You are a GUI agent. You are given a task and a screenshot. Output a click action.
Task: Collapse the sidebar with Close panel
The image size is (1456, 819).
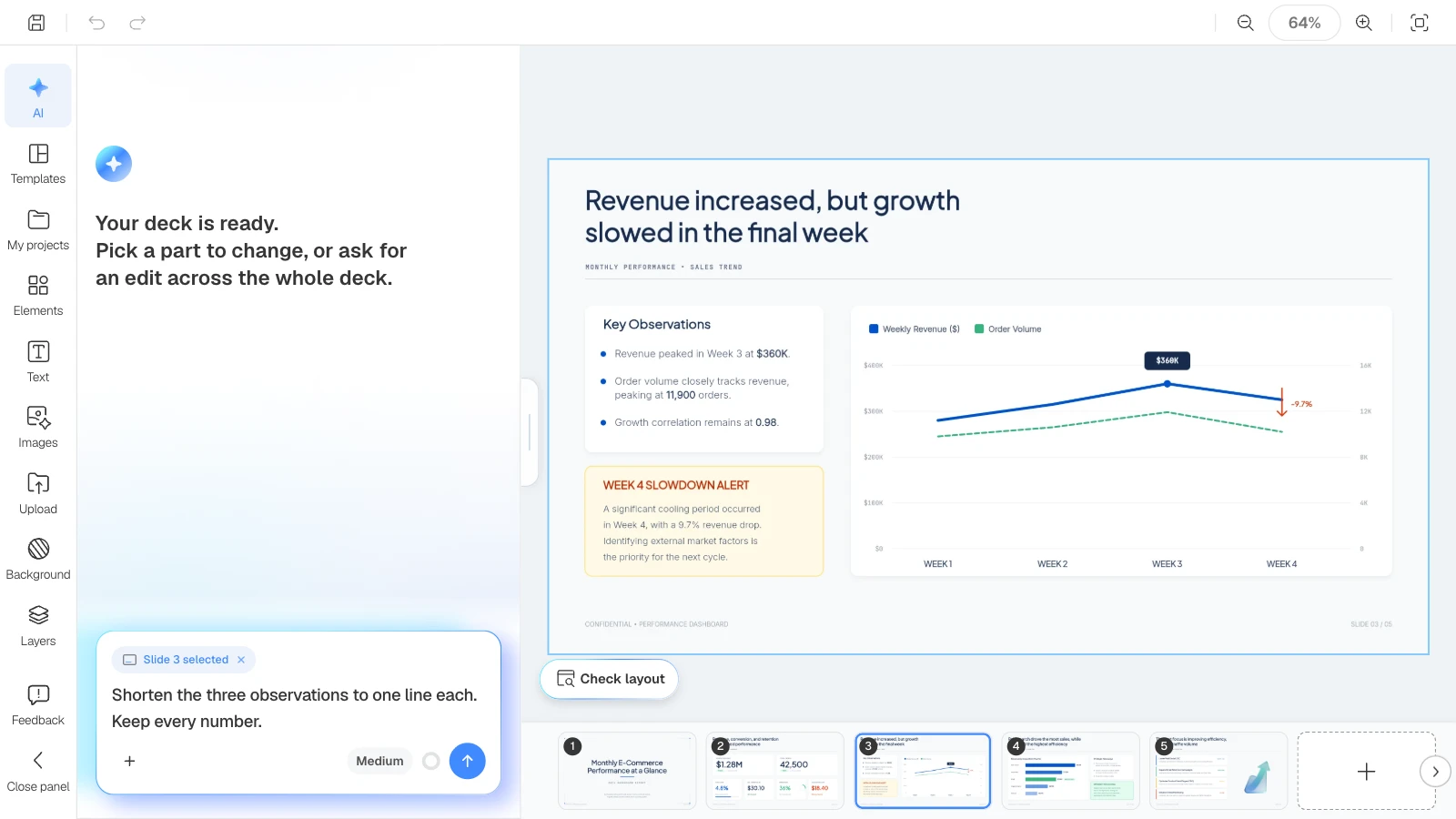tap(38, 772)
